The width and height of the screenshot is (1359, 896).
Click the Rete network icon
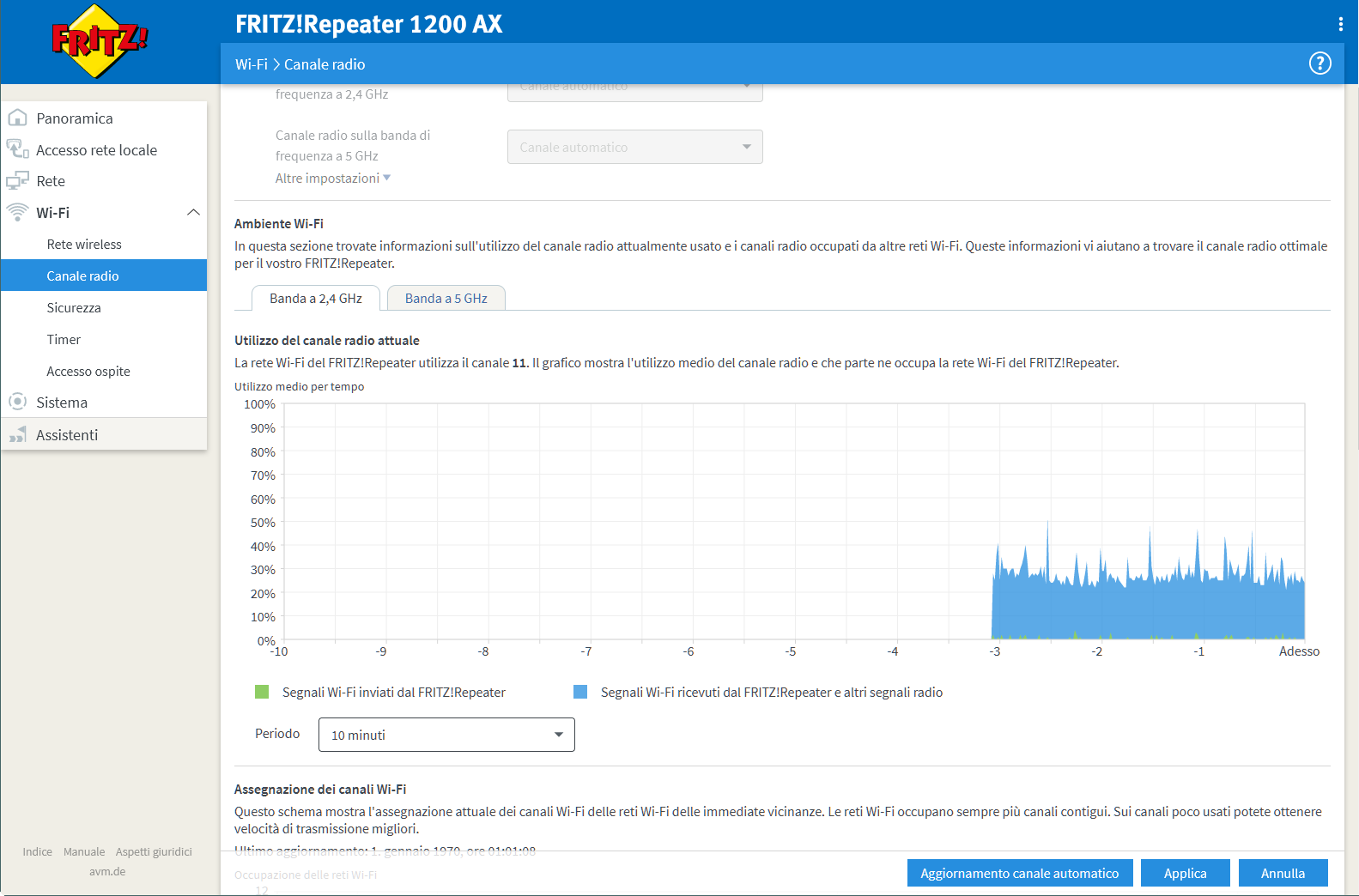tap(17, 181)
